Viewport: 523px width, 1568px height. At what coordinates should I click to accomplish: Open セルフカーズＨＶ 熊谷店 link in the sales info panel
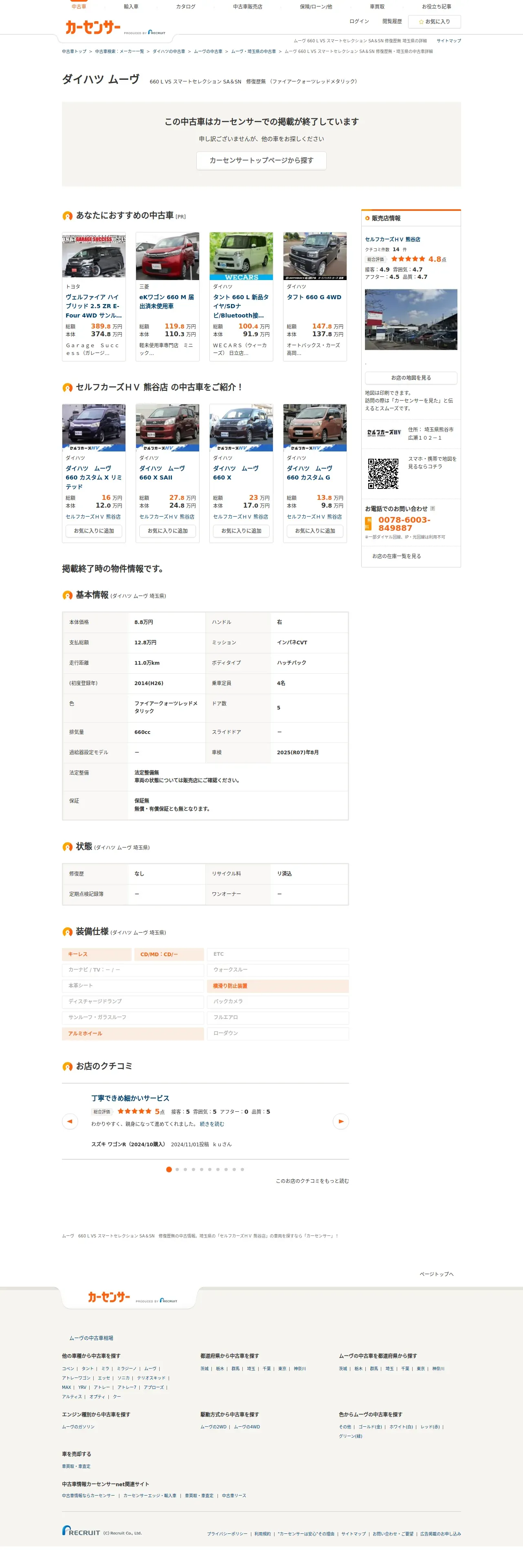[393, 240]
